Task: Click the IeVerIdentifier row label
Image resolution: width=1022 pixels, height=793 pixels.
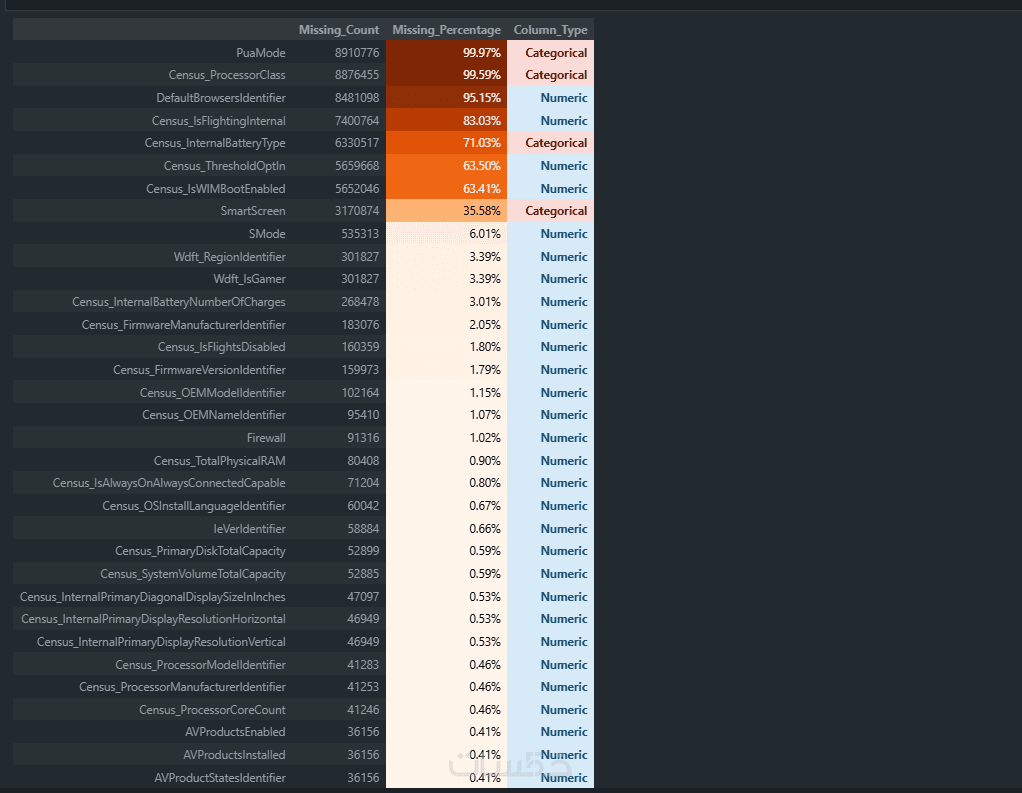Action: click(x=250, y=529)
